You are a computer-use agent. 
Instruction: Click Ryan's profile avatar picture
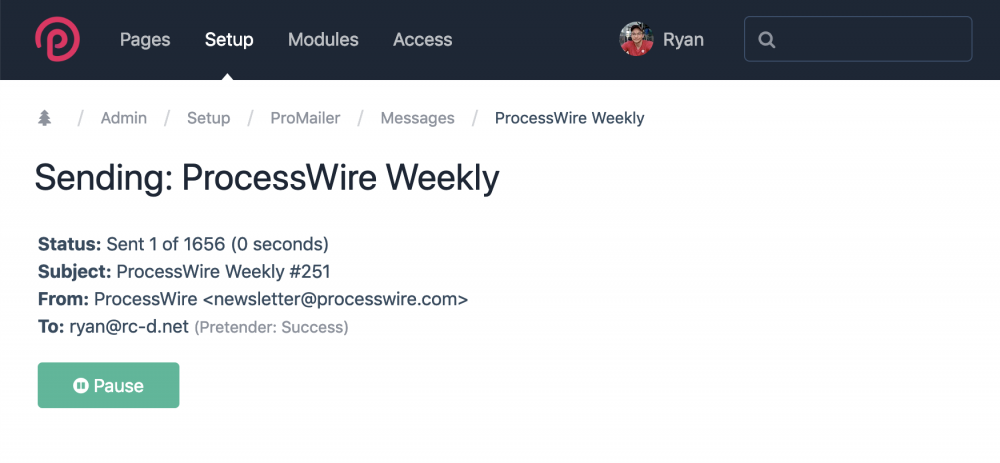[x=636, y=40]
